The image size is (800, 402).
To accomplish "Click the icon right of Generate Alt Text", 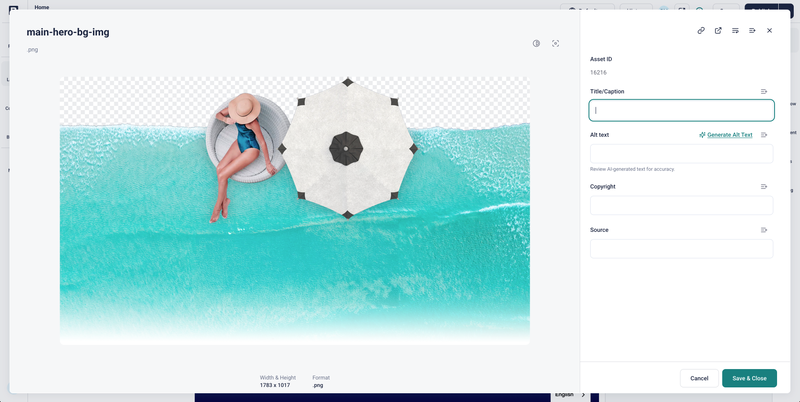I will [764, 135].
